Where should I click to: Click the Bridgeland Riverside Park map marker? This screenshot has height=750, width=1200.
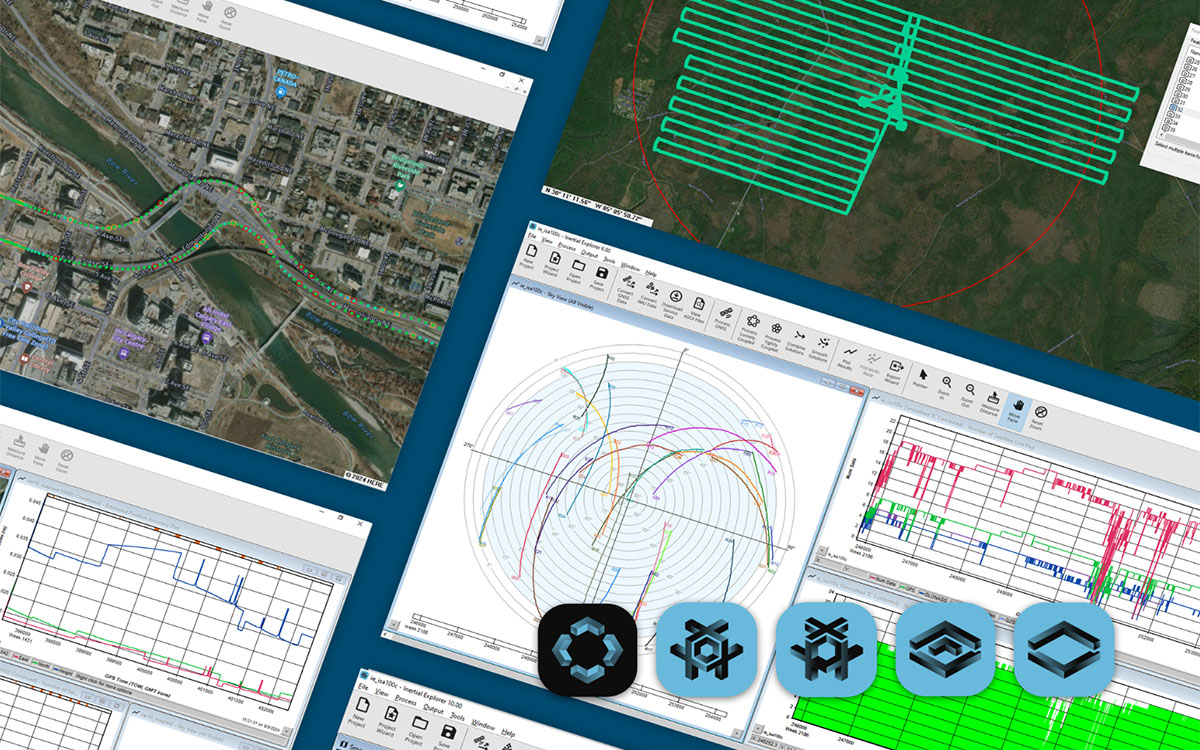pyautogui.click(x=399, y=184)
